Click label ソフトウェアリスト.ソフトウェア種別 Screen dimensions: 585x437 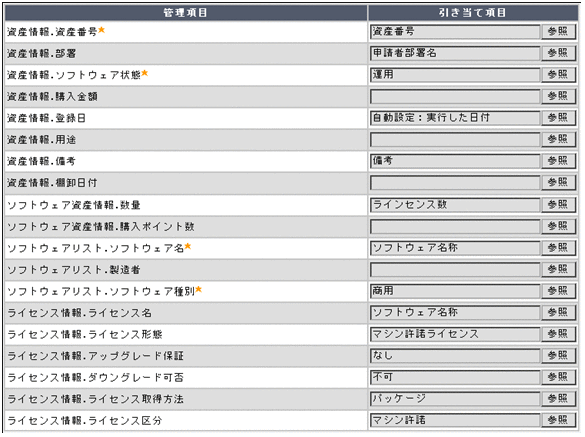point(101,291)
